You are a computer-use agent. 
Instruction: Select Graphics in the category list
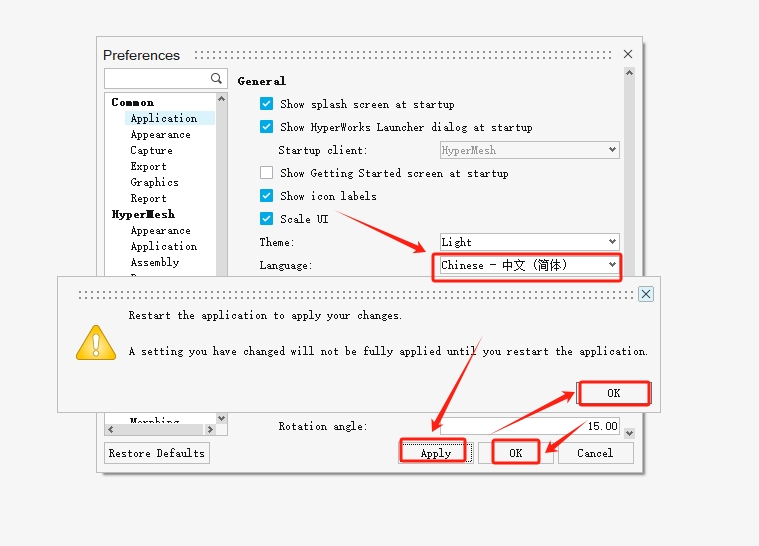[154, 182]
